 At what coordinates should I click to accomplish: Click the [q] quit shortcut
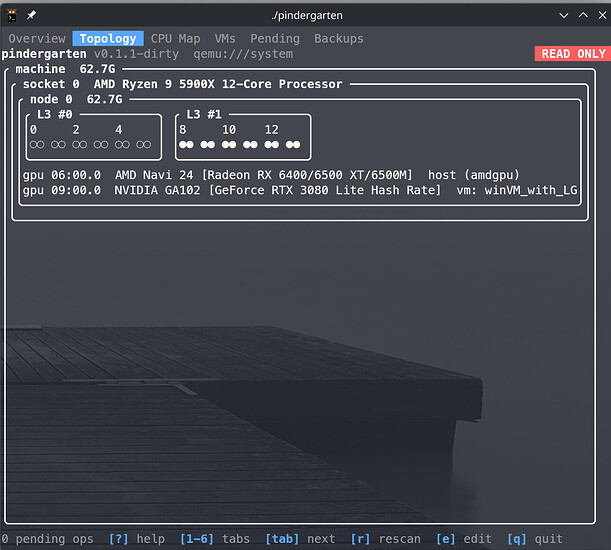coord(535,539)
